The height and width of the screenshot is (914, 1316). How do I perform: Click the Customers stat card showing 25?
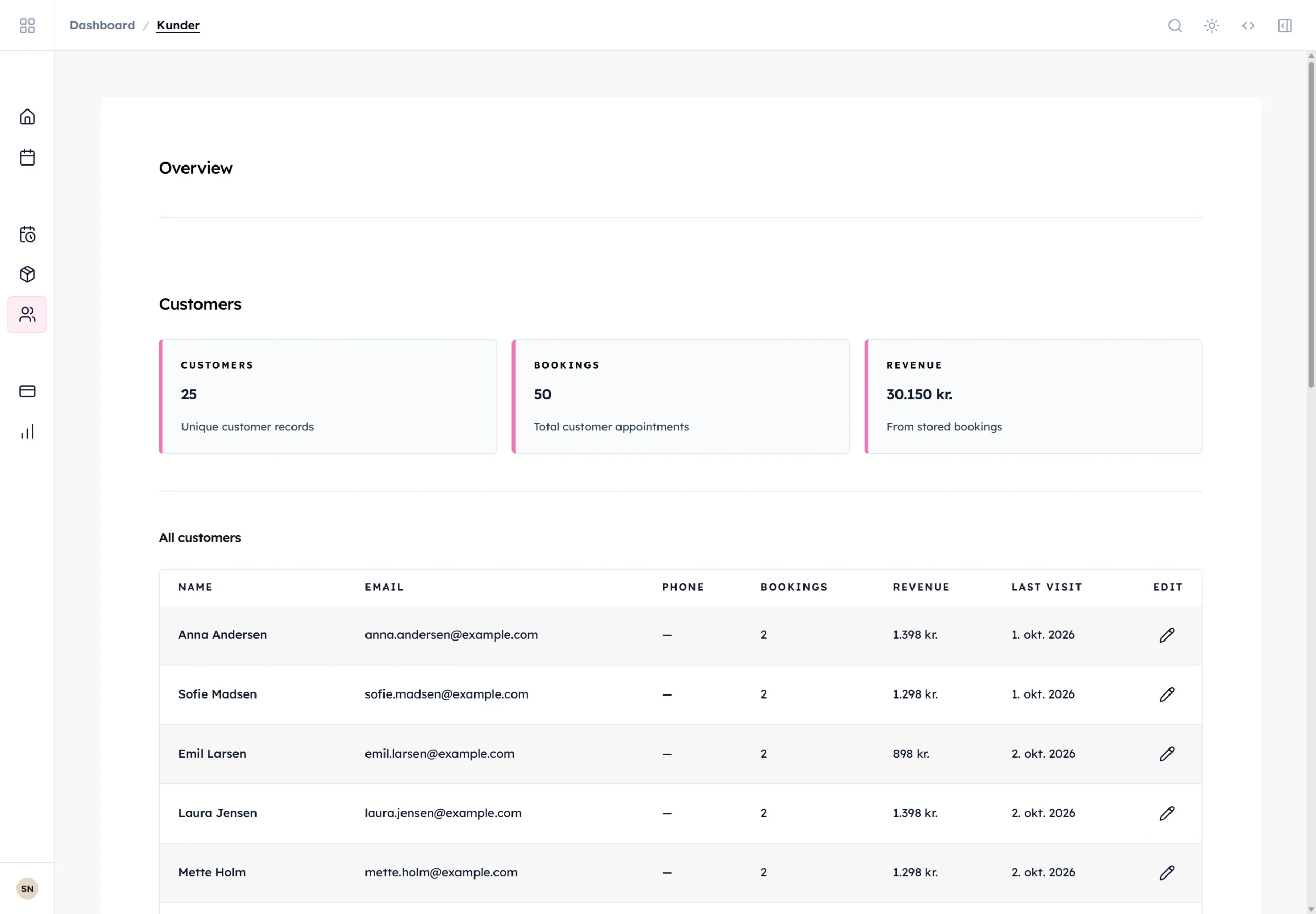[328, 397]
